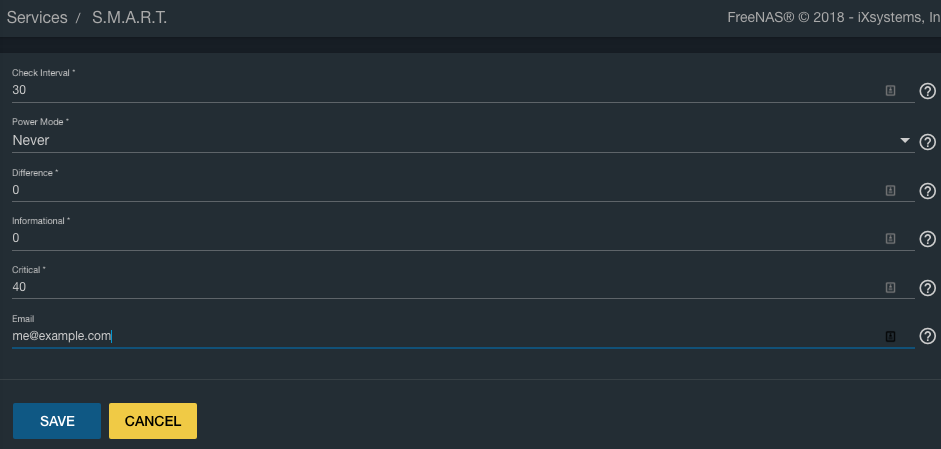Click help icon beside Difference field
The image size is (941, 449).
click(x=927, y=191)
